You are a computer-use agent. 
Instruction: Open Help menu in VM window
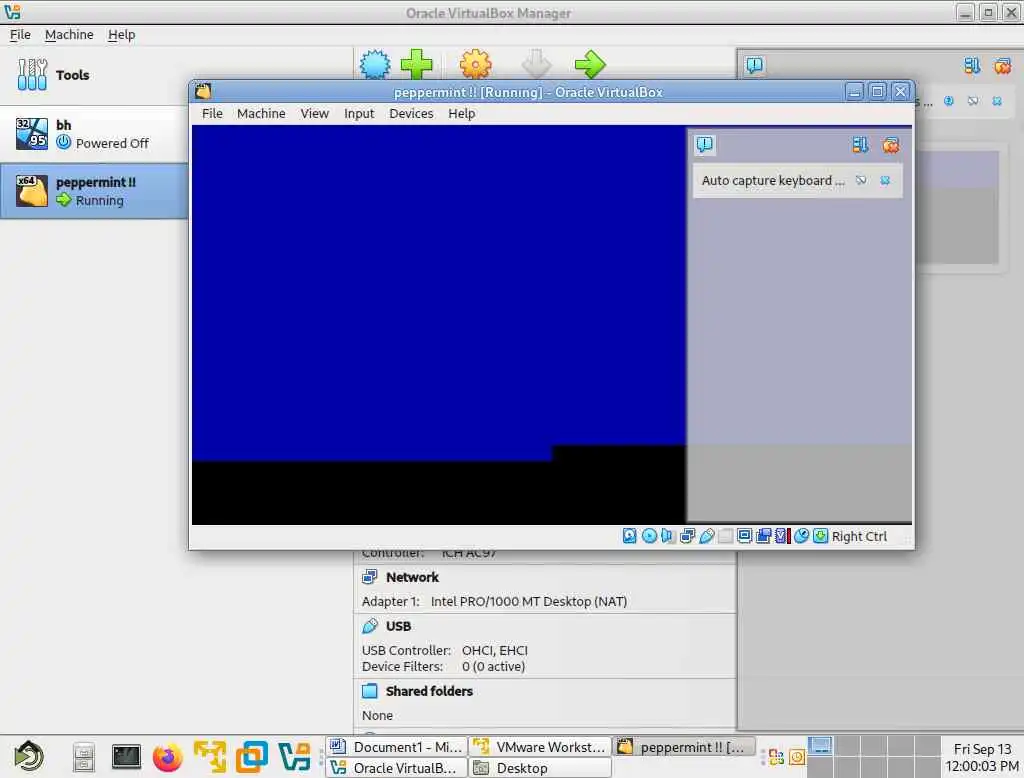pyautogui.click(x=462, y=114)
